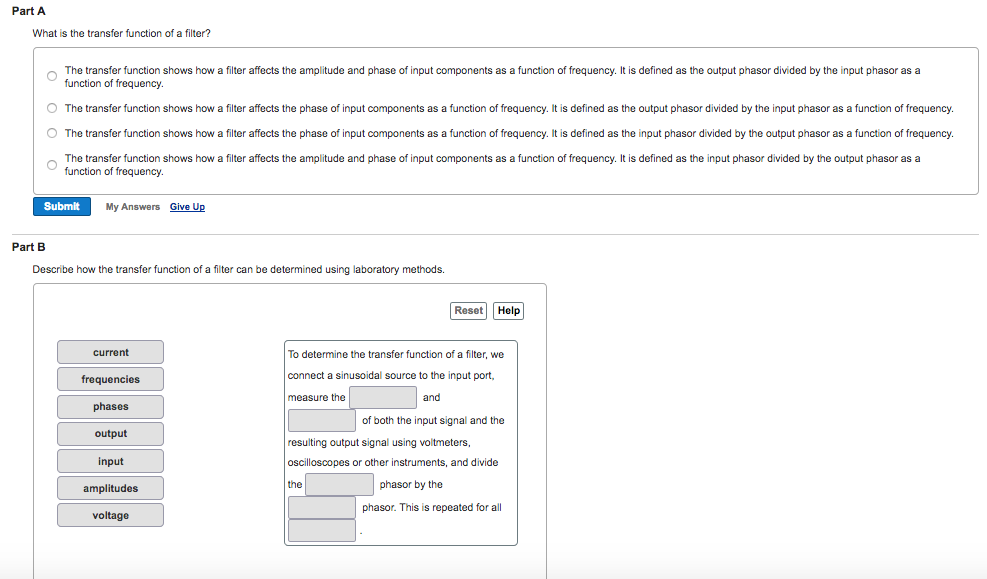Pick the 'input' word tile
The height and width of the screenshot is (579, 987).
point(110,461)
